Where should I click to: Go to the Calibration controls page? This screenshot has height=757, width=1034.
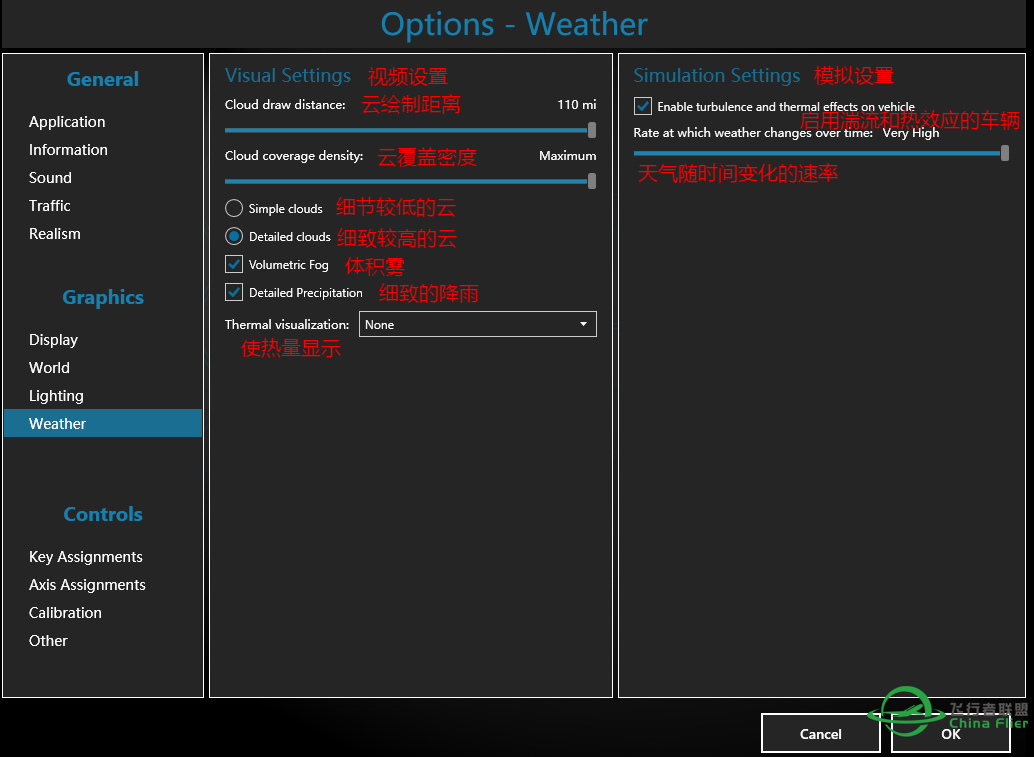[x=65, y=613]
